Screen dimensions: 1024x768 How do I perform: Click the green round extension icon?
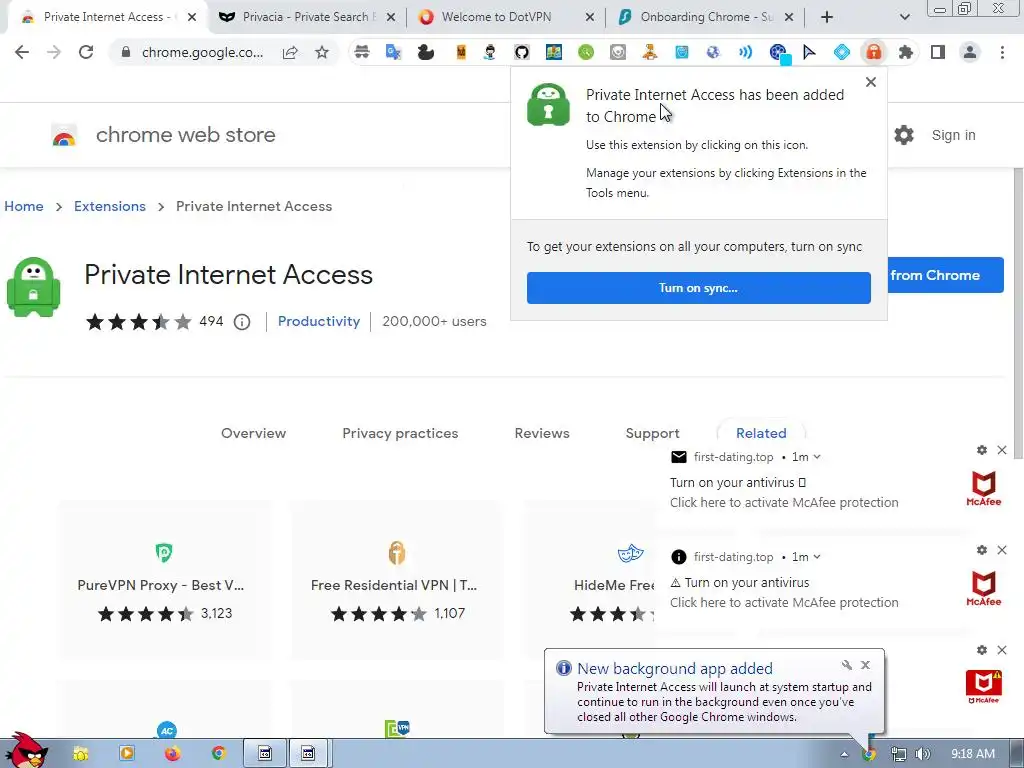[x=586, y=52]
